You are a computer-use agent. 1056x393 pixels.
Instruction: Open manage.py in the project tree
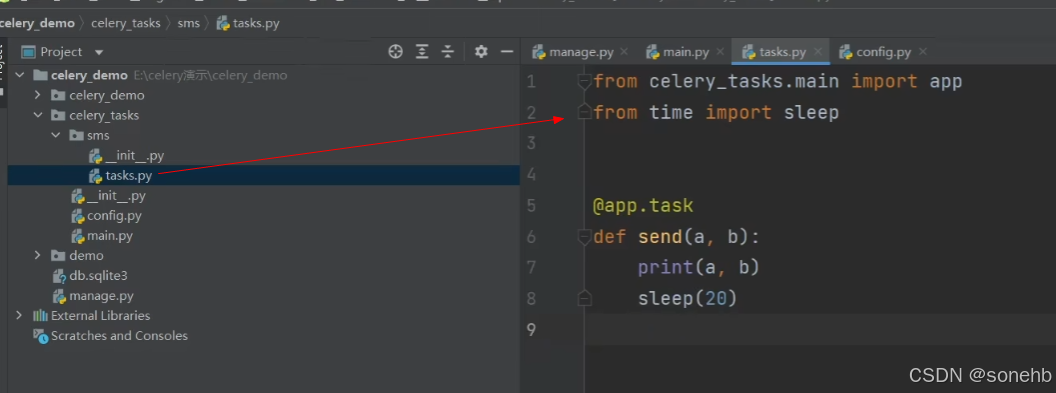tap(92, 296)
